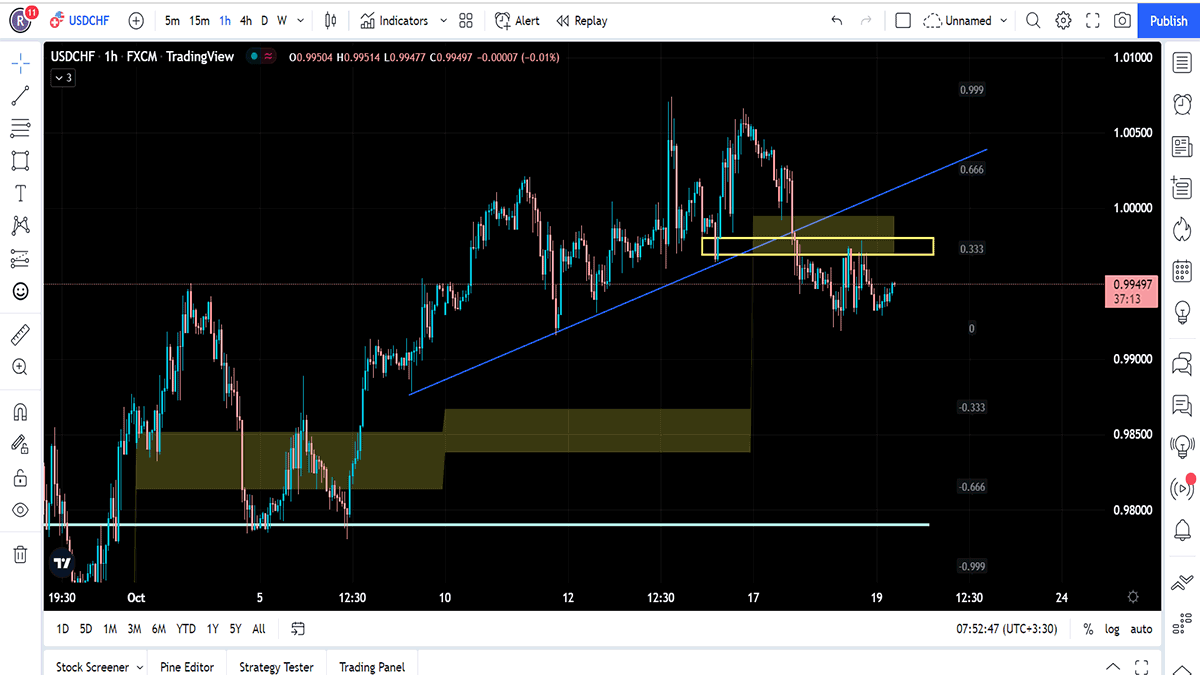Select the Text annotation tool
Screen dimensions: 1200x675
pos(20,193)
